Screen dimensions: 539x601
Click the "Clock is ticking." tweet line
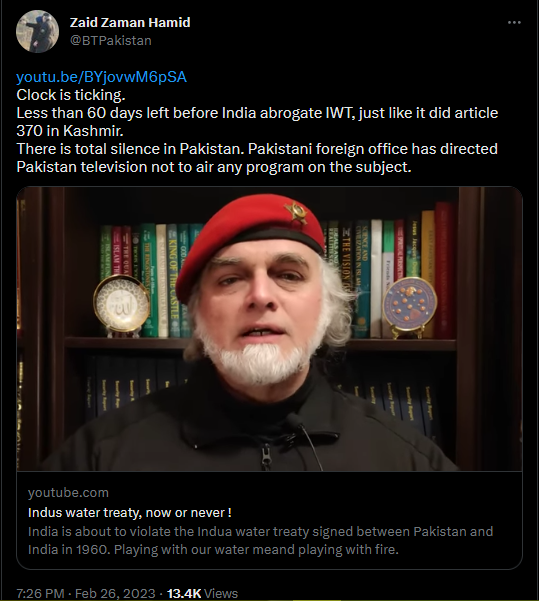click(x=71, y=95)
